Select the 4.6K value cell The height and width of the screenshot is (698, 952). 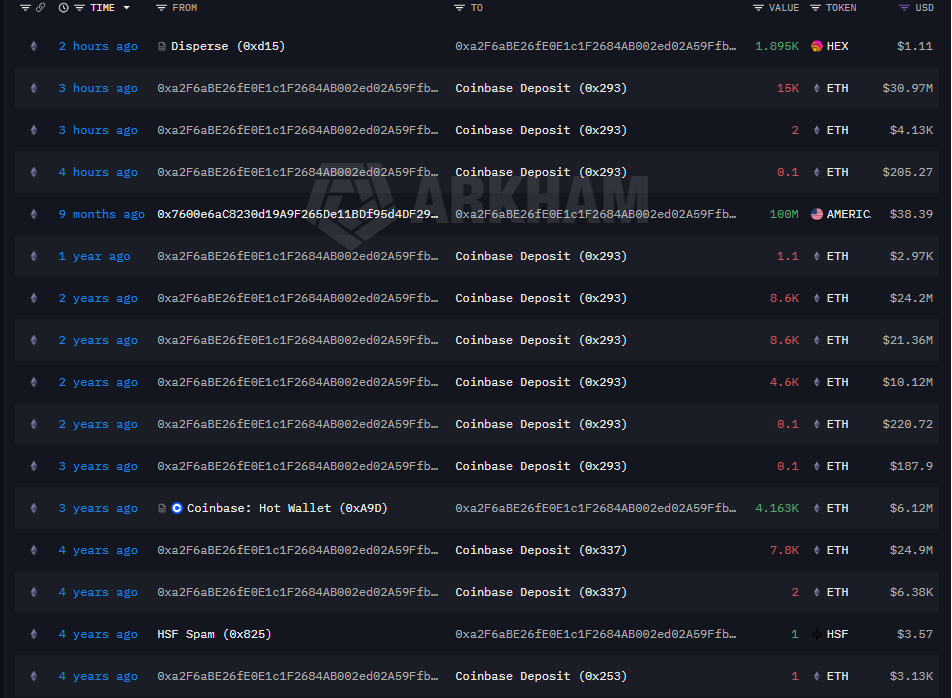[x=784, y=382]
